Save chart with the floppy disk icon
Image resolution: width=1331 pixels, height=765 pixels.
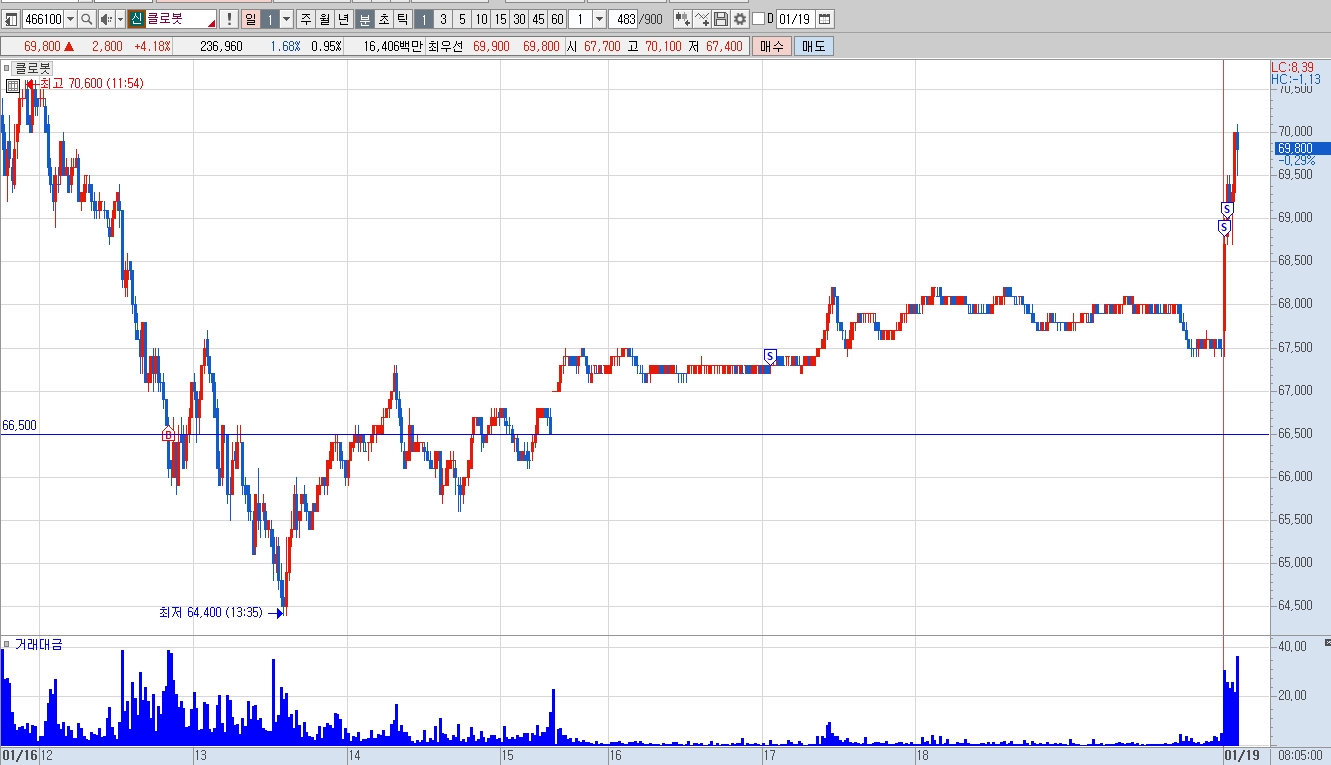pos(721,19)
